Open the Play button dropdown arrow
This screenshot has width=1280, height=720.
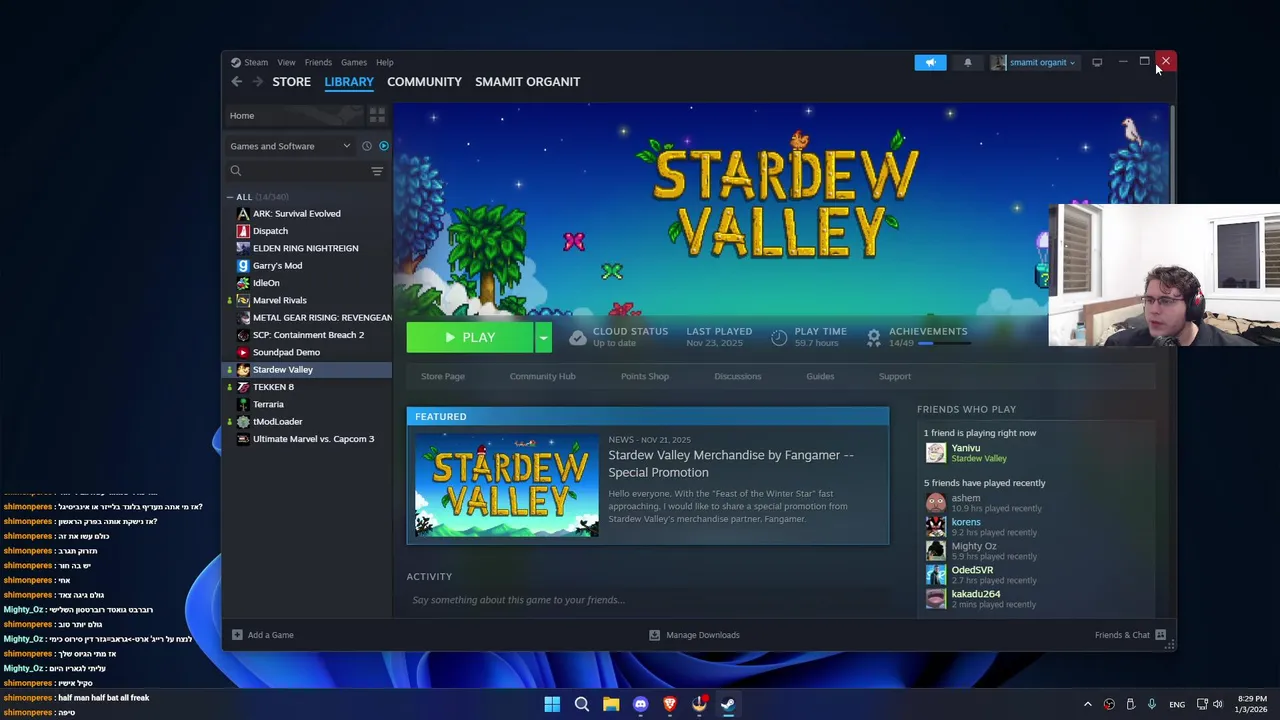[543, 338]
